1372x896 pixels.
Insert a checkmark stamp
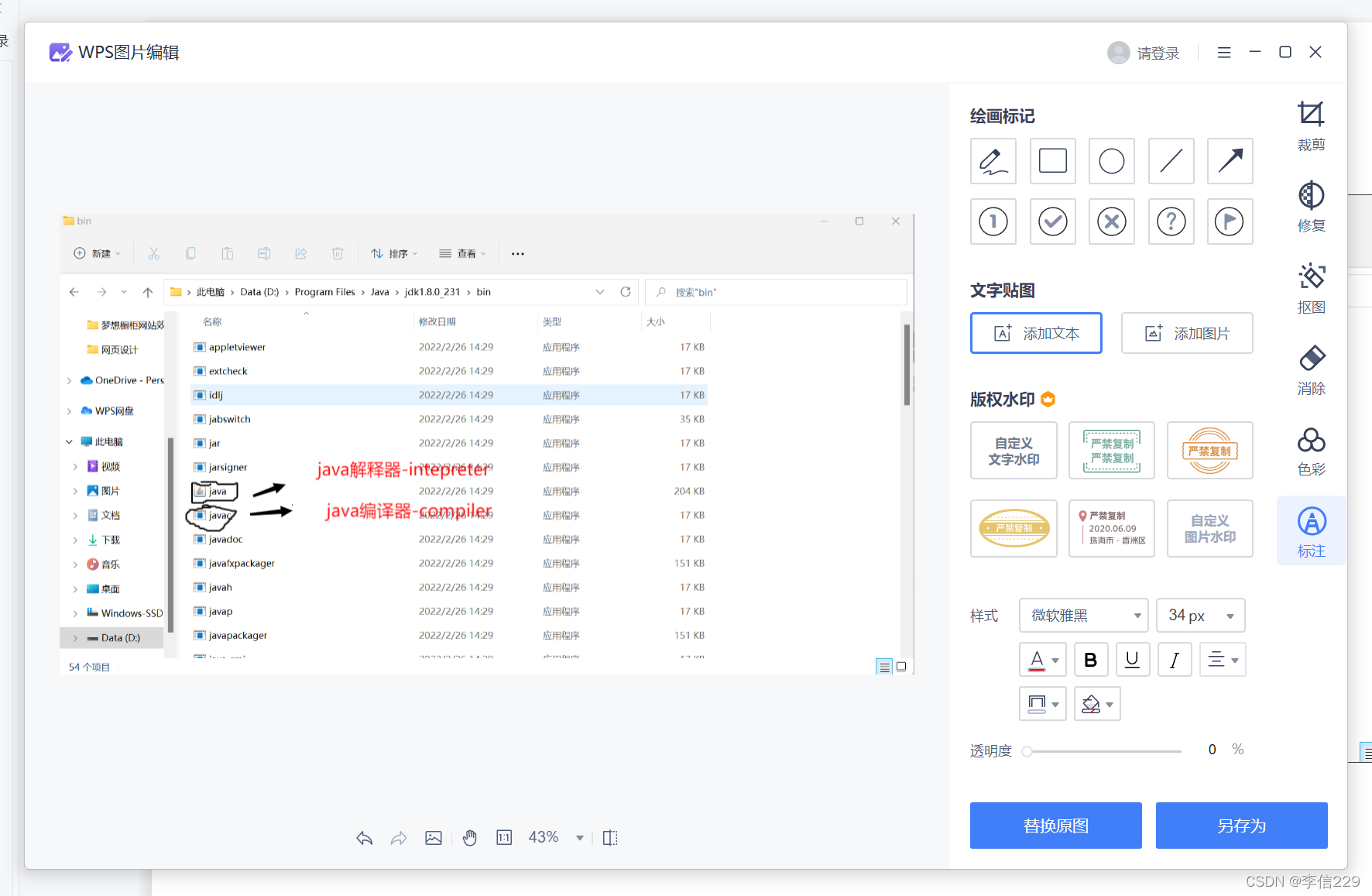pos(1052,221)
